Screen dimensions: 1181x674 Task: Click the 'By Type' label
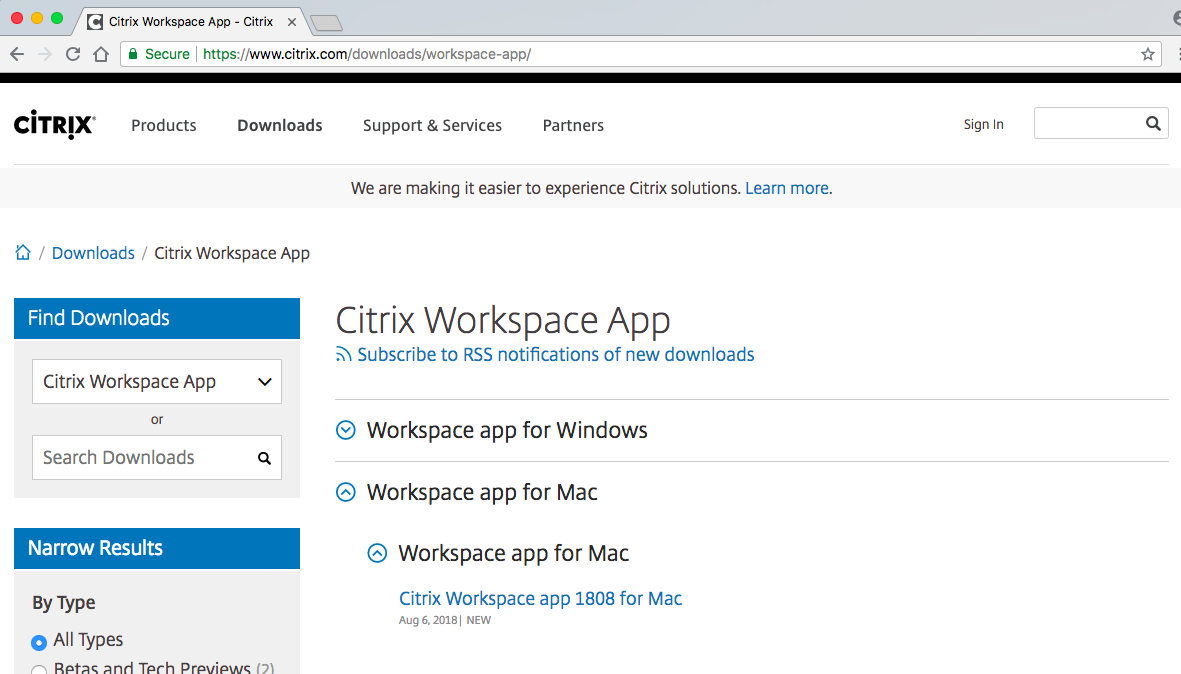64,603
